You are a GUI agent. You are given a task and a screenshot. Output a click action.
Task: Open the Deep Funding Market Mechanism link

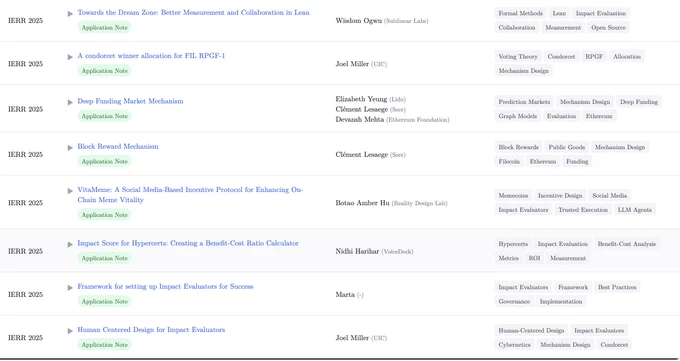tap(130, 101)
